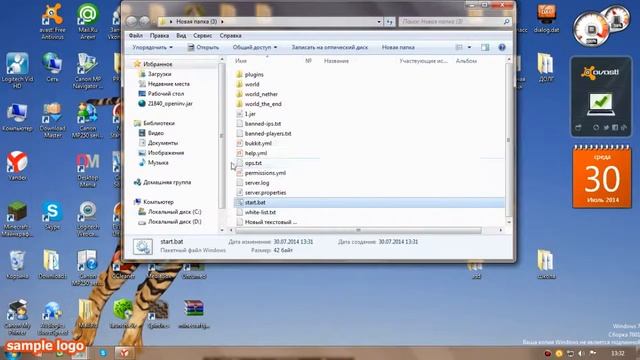Viewport: 640px width, 360px height.
Task: Select the plugins folder
Action: (254, 74)
